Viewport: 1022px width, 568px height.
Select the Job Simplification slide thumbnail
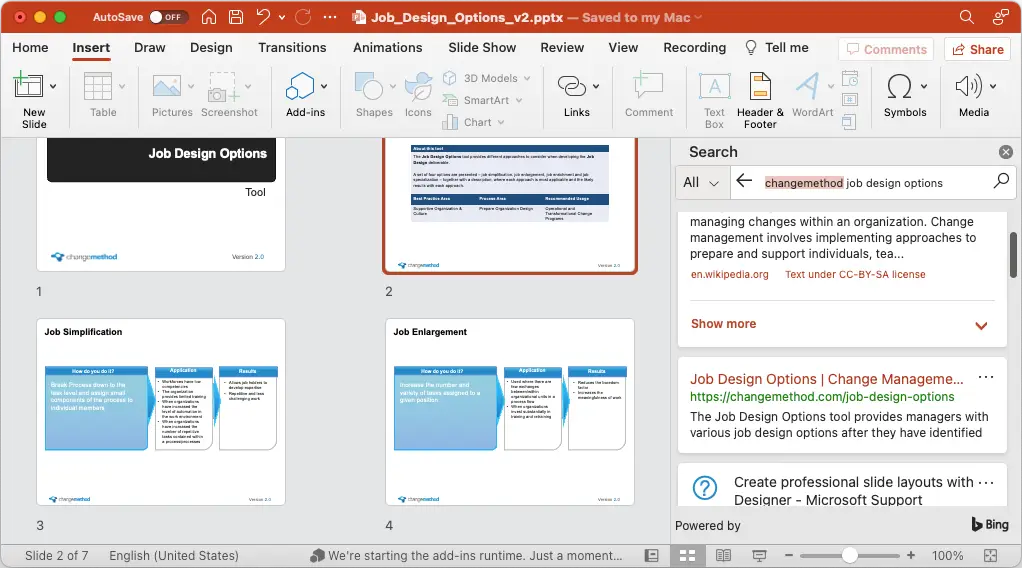(x=161, y=412)
